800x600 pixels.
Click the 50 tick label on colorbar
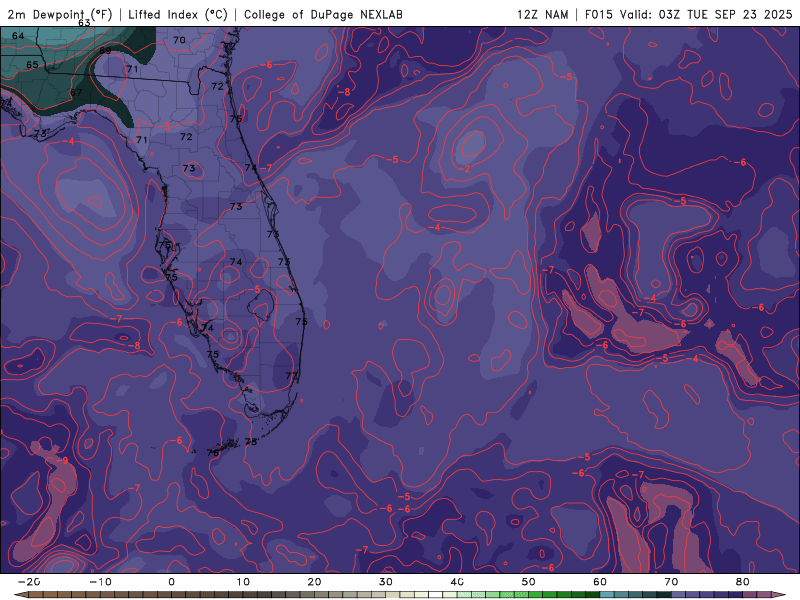tap(529, 582)
